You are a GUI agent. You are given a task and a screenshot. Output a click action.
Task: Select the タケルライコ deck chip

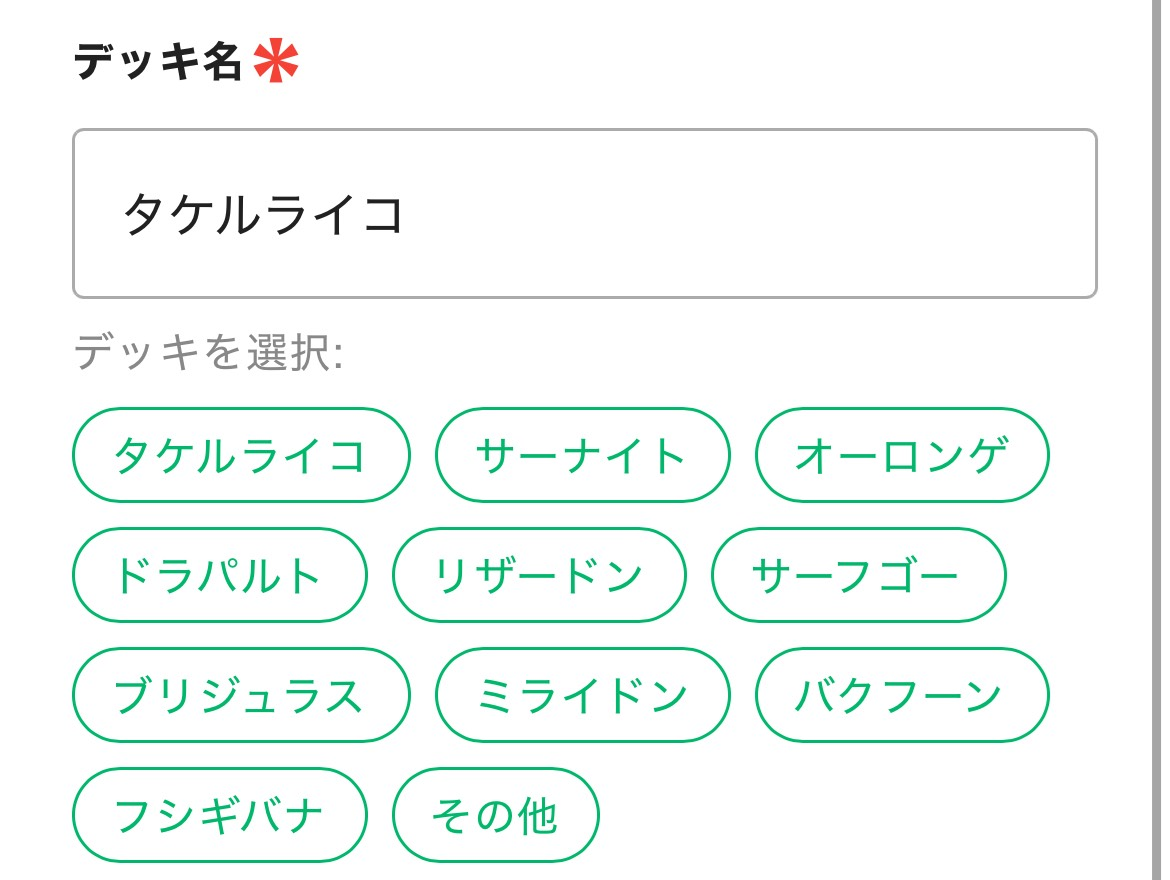[x=241, y=456]
